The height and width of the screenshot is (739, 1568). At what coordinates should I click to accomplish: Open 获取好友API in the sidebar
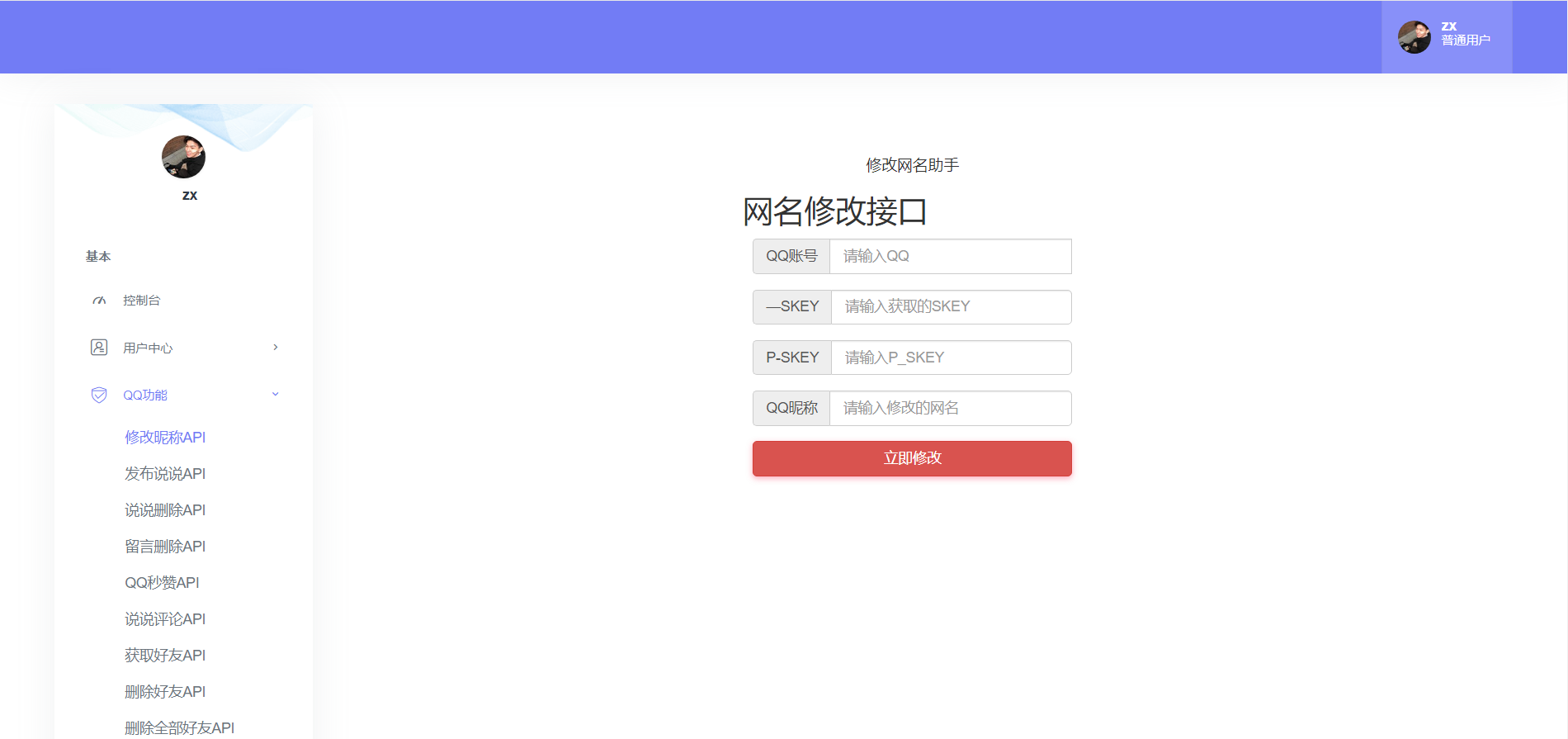coord(165,656)
